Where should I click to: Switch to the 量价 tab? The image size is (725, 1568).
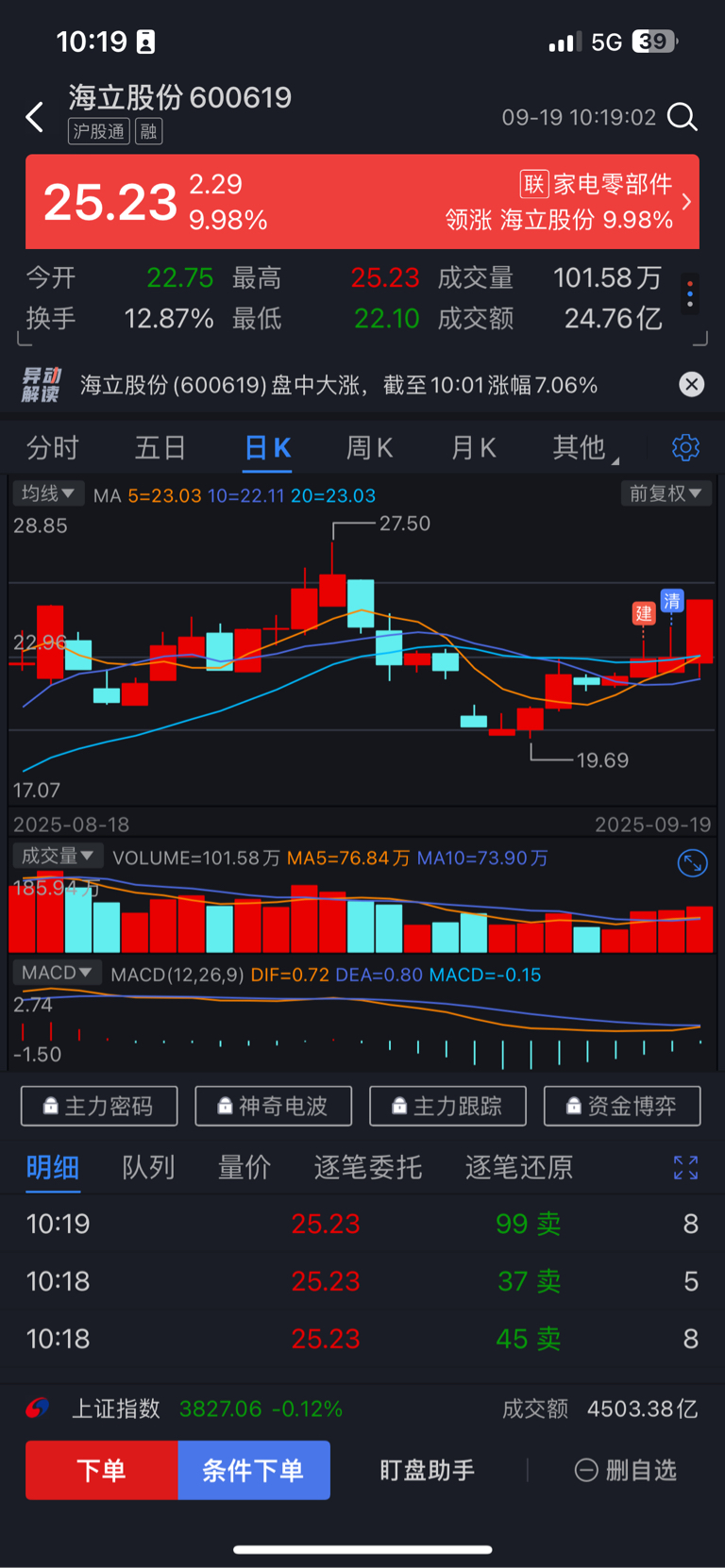(x=244, y=1168)
